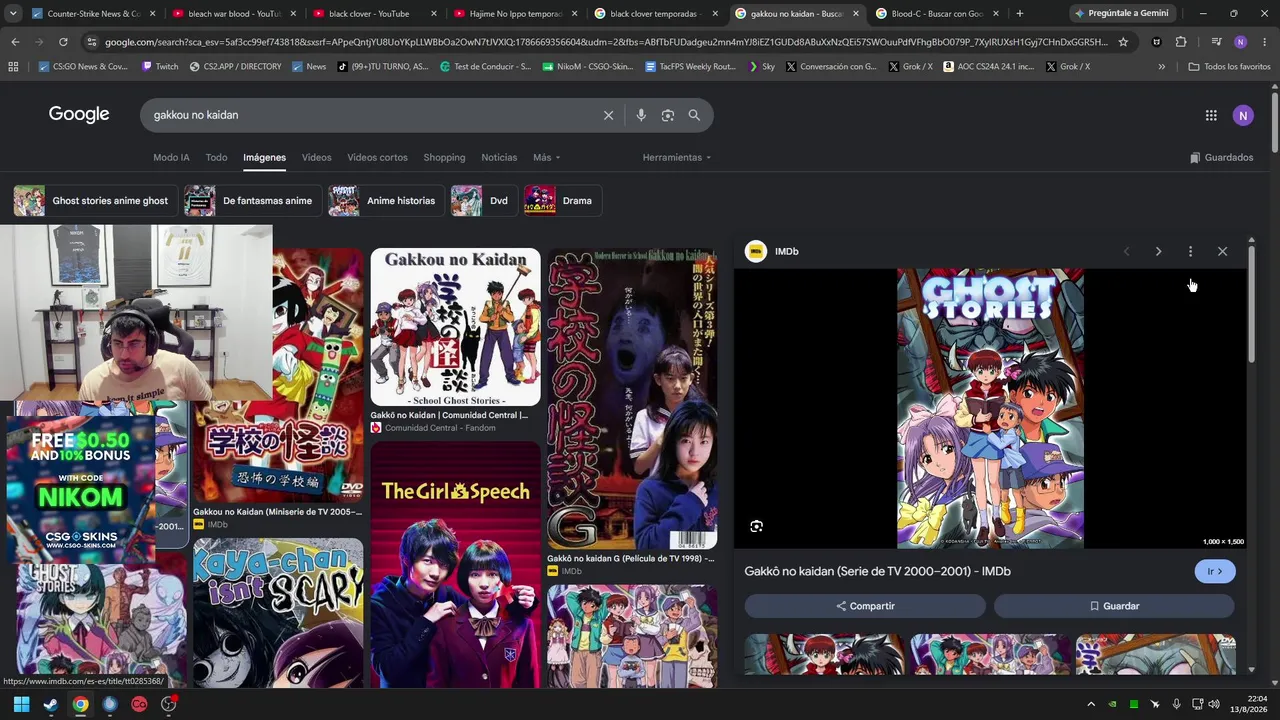
Task: Open the Ghost Stories poster in preview
Action: [x=990, y=408]
